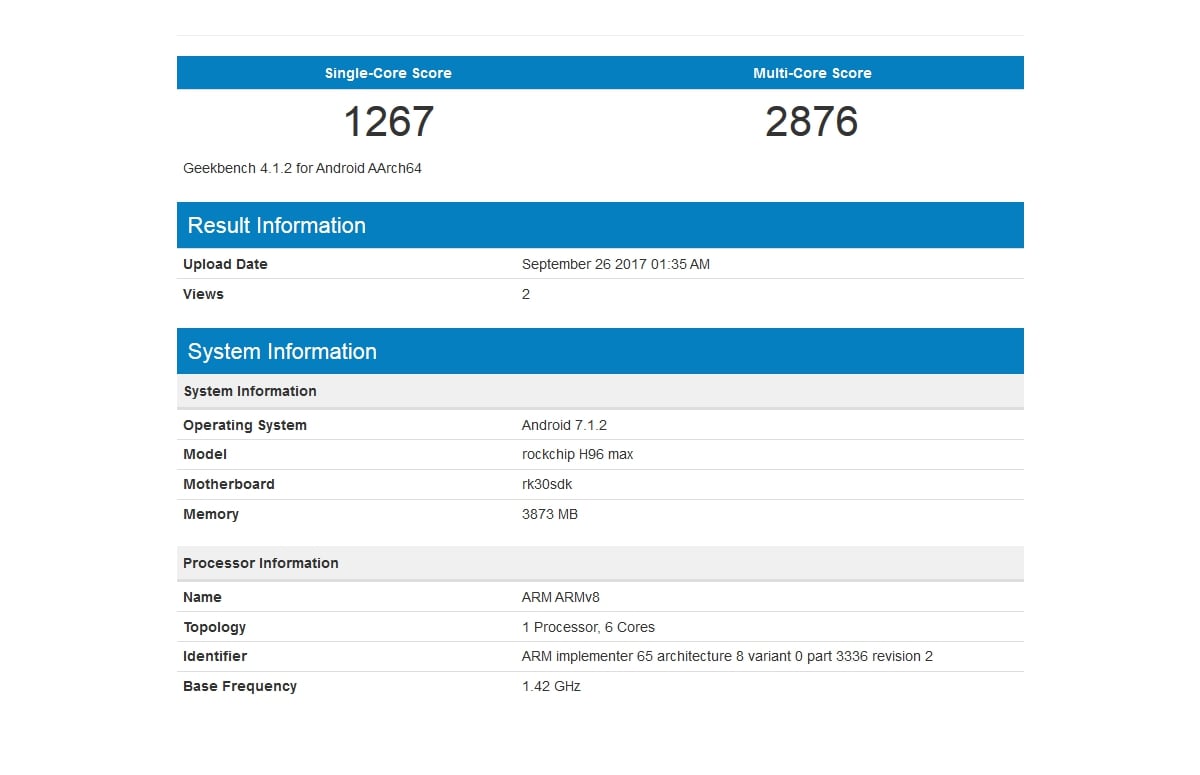The width and height of the screenshot is (1200, 775).
Task: Click the System Information section header
Action: 282,351
